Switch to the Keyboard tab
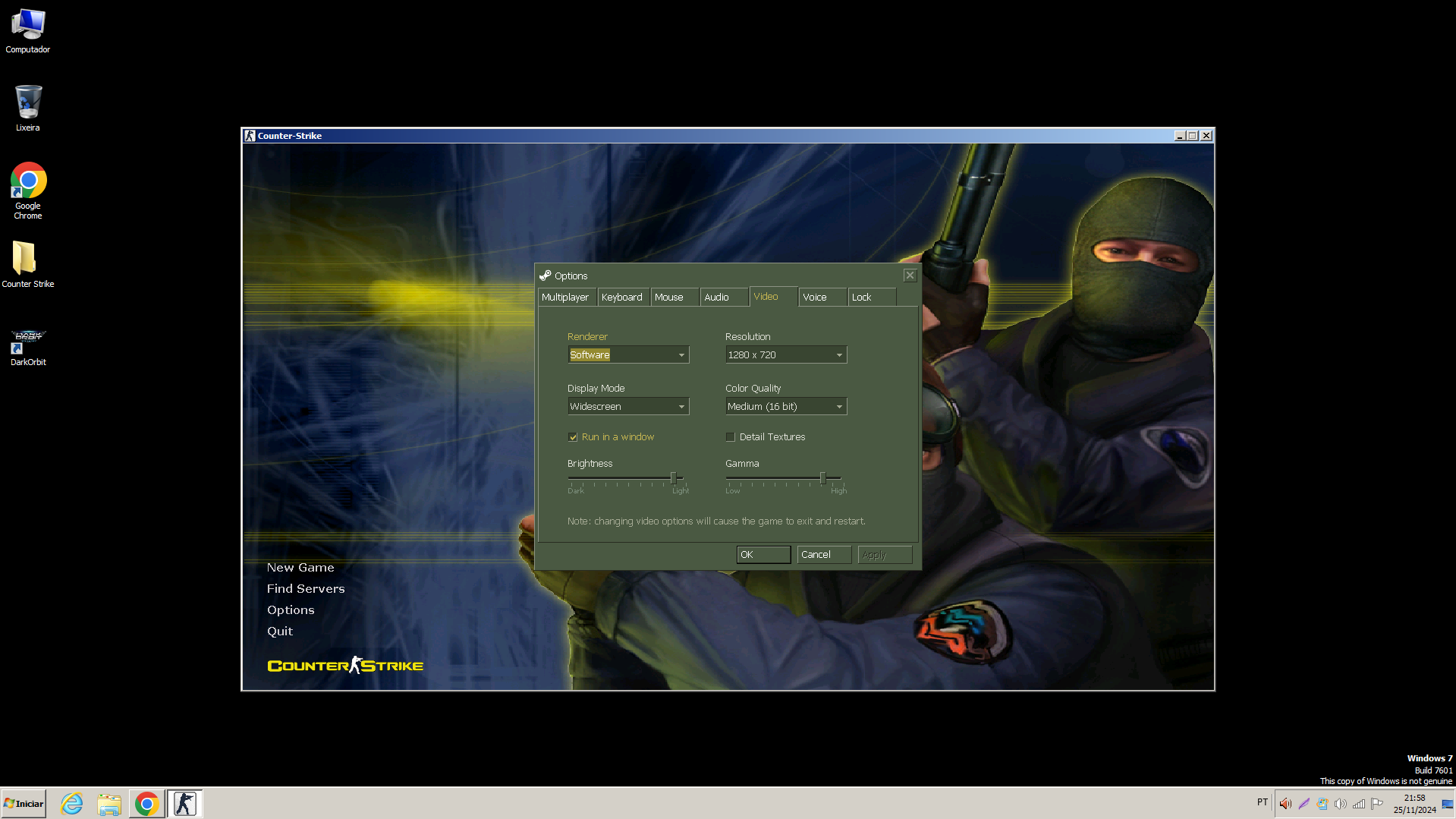The width and height of the screenshot is (1456, 819). point(622,297)
